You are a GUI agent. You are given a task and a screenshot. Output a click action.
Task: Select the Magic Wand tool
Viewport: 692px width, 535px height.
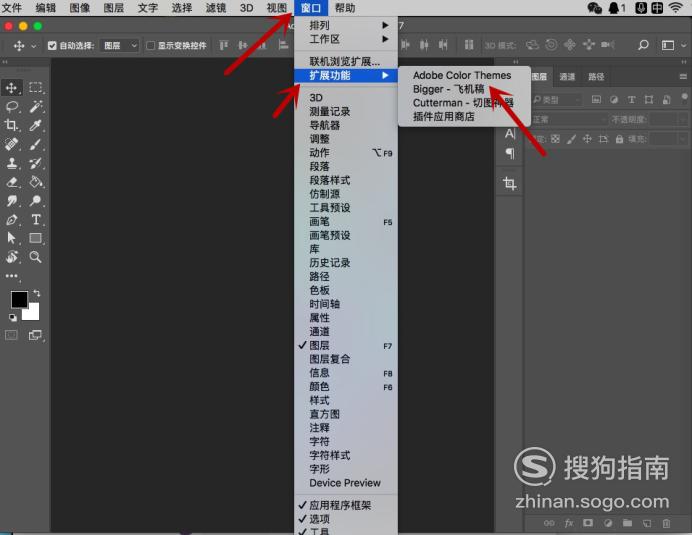pyautogui.click(x=36, y=106)
